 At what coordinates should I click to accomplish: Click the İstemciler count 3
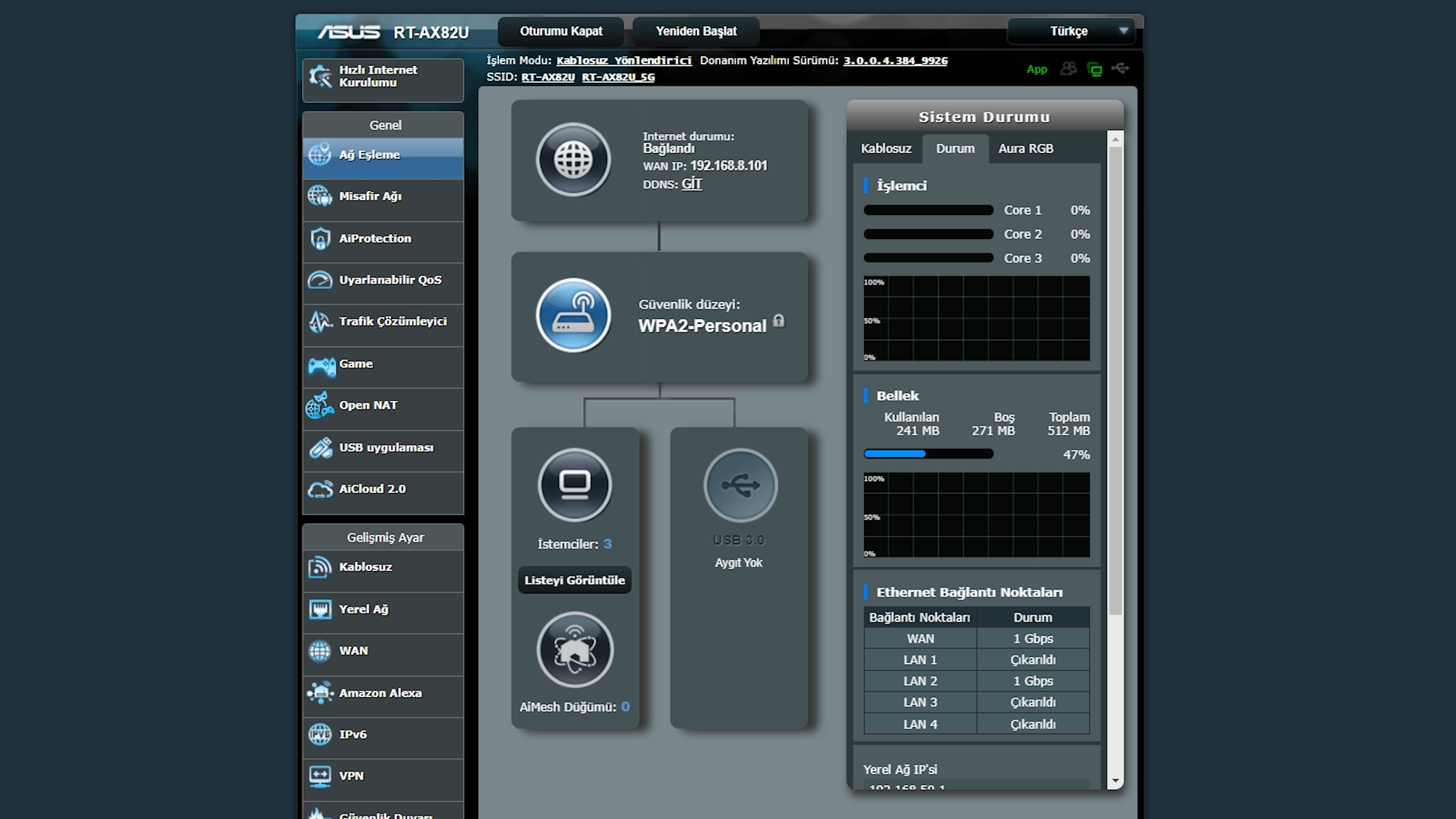[x=607, y=544]
